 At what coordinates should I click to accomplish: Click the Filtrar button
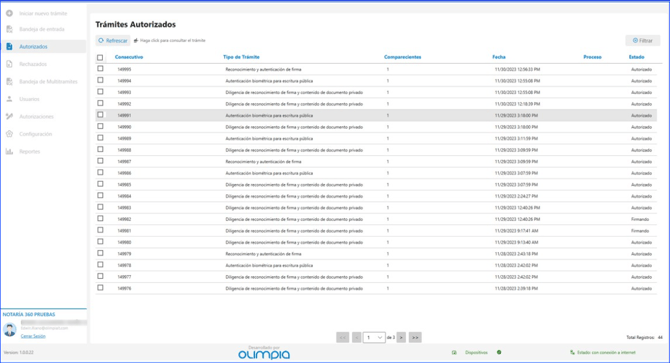pos(643,41)
